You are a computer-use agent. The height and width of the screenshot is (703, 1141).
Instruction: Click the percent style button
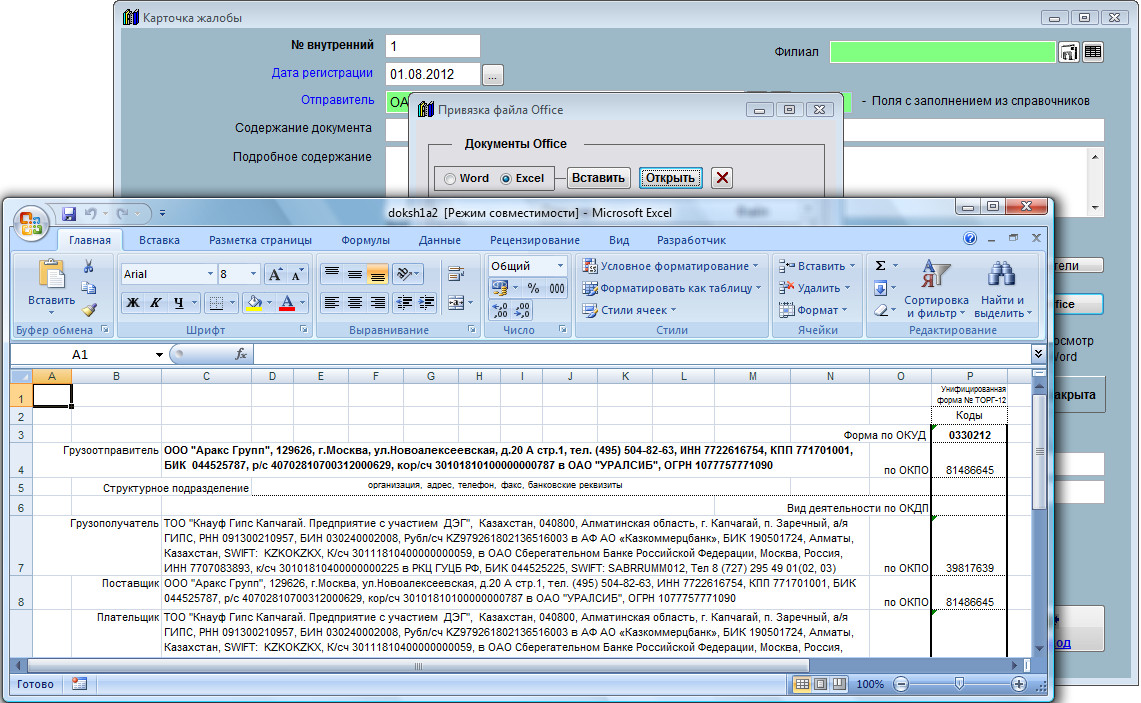[533, 288]
